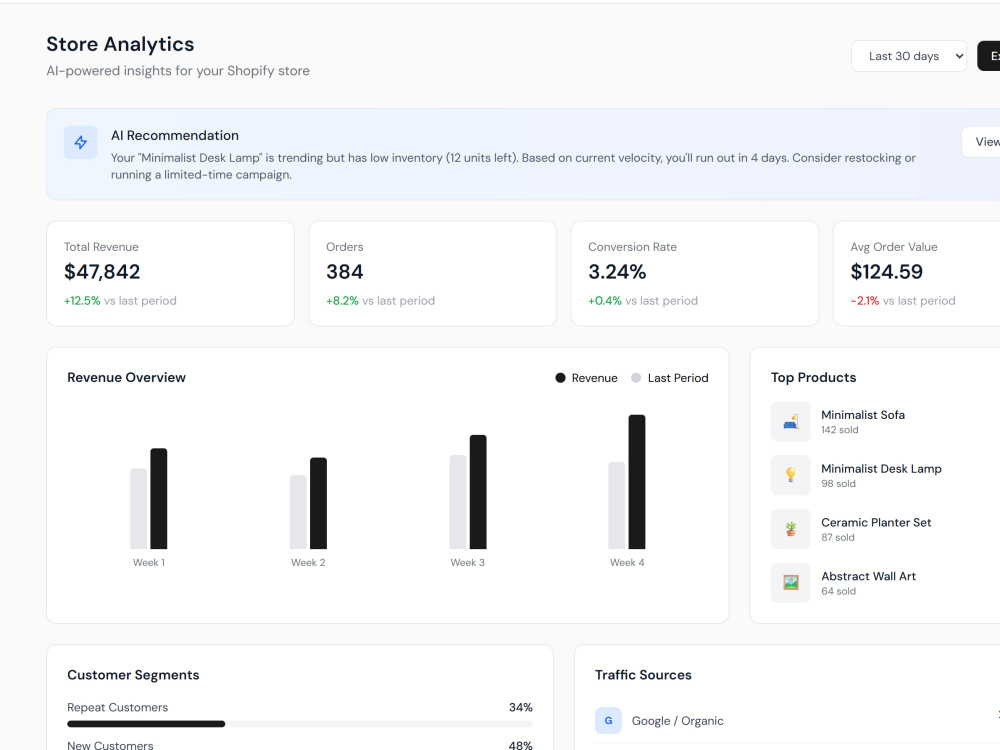
Task: Click the Revenue Overview heading
Action: [126, 378]
